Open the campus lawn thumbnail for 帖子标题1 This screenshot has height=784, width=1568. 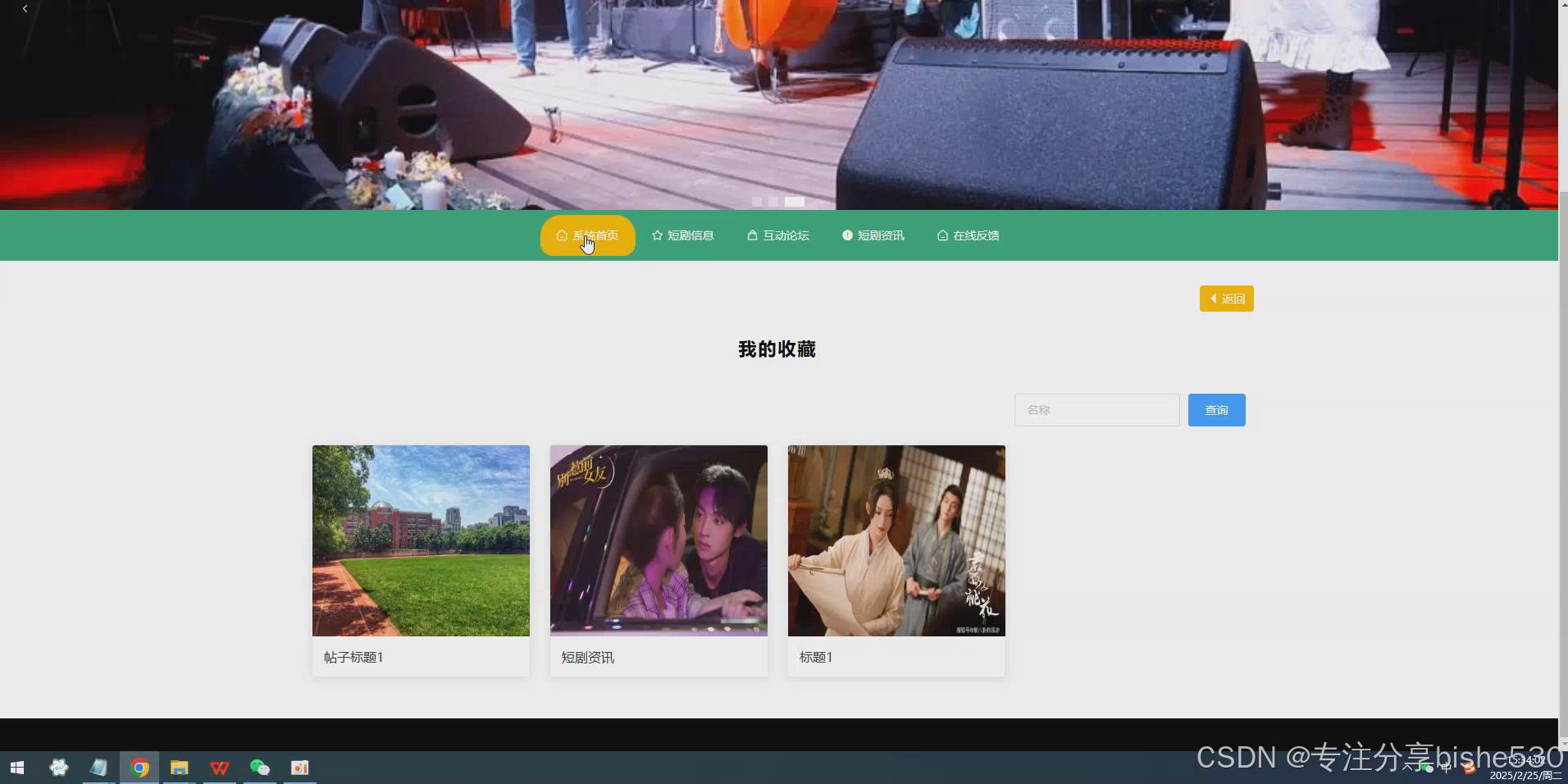[421, 540]
